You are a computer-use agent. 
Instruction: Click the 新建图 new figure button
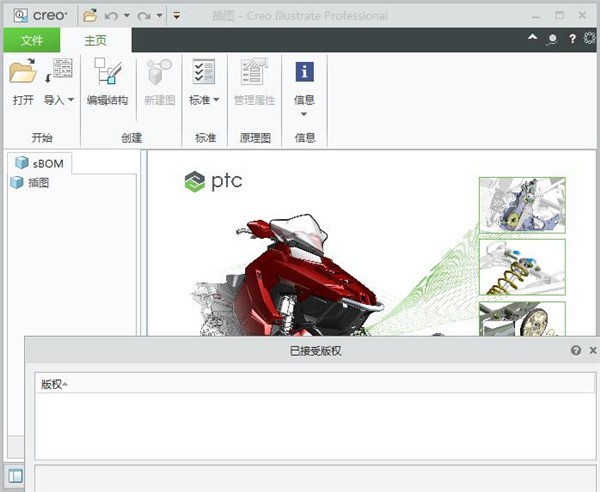coord(160,82)
